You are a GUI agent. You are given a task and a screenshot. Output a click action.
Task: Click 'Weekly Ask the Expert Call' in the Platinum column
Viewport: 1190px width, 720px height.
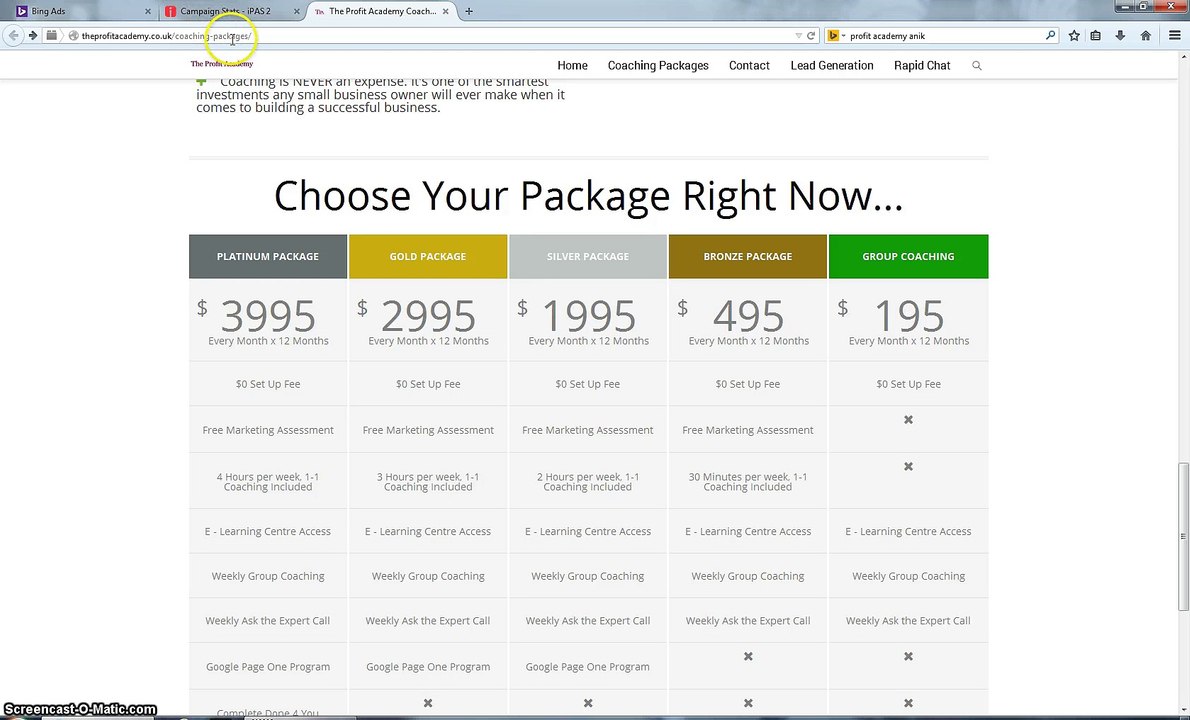click(x=268, y=621)
